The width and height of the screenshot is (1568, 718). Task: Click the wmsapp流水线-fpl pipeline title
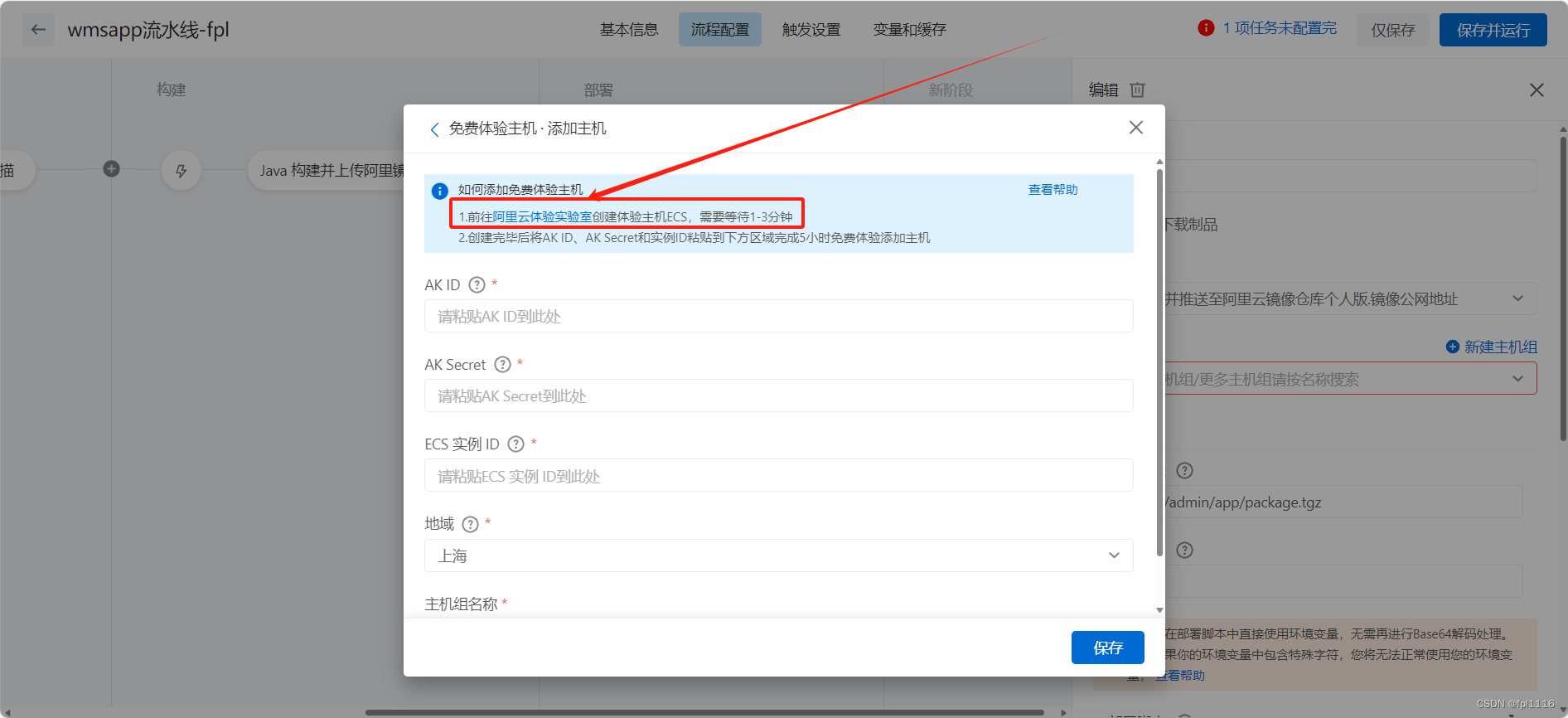pyautogui.click(x=148, y=30)
